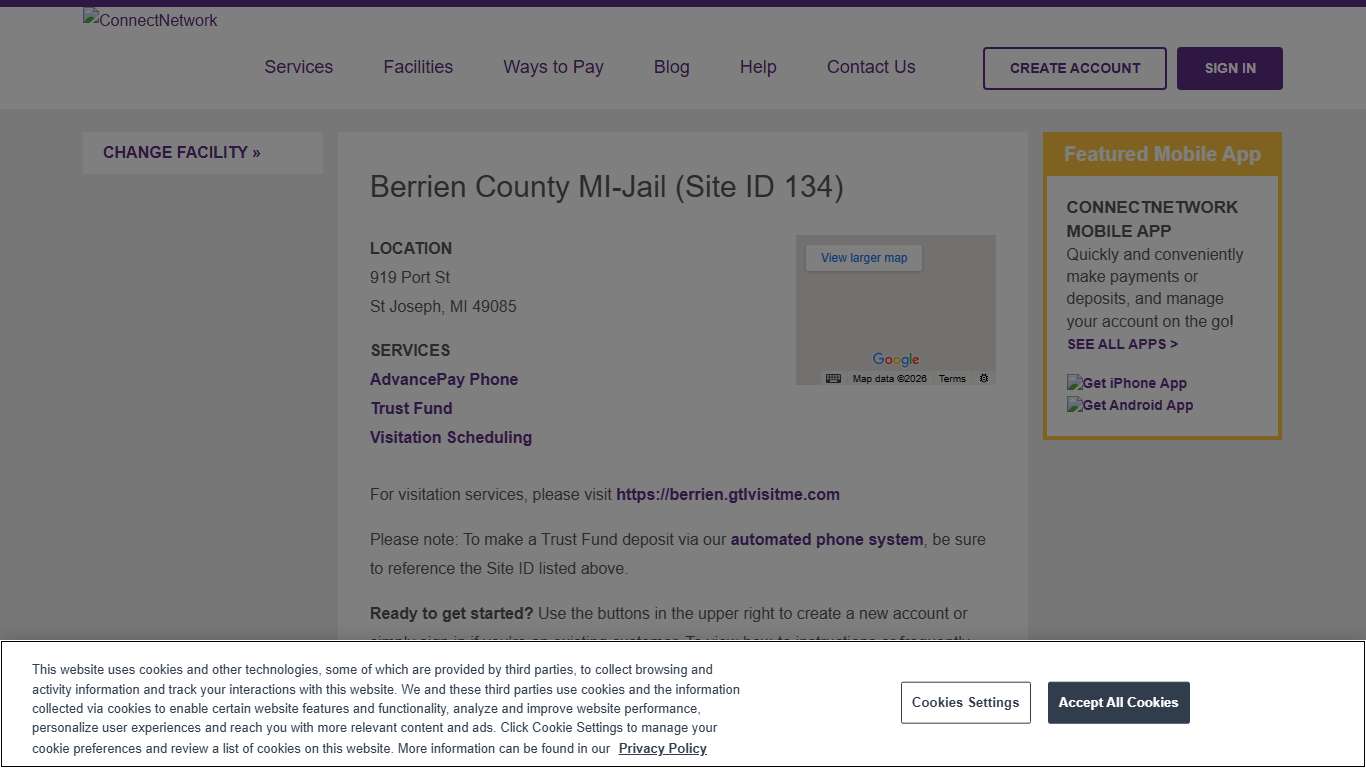This screenshot has width=1366, height=768.
Task: Open the Ways to Pay dropdown
Action: (553, 67)
